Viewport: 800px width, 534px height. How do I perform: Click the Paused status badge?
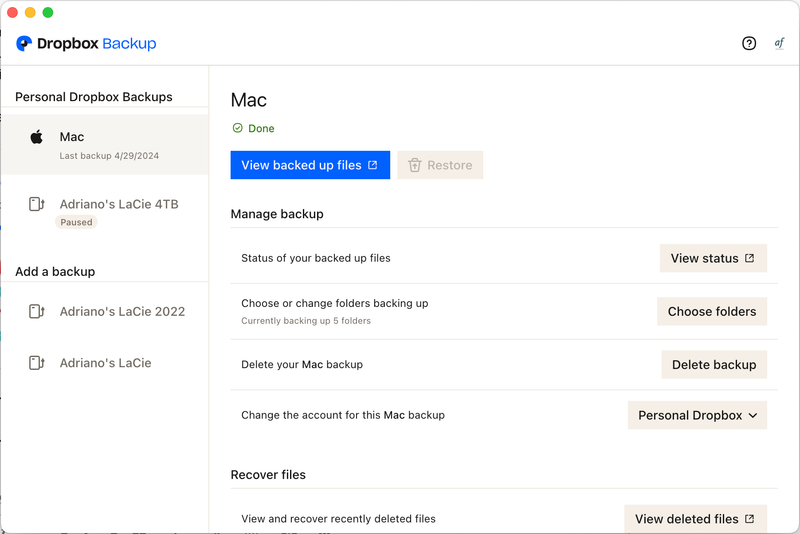point(76,222)
